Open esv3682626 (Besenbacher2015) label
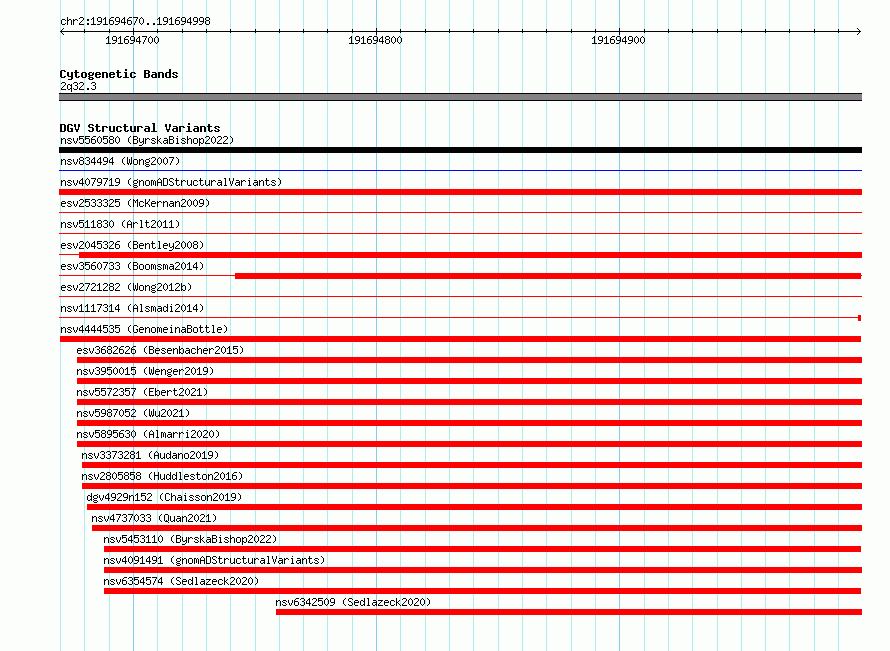 tap(160, 350)
